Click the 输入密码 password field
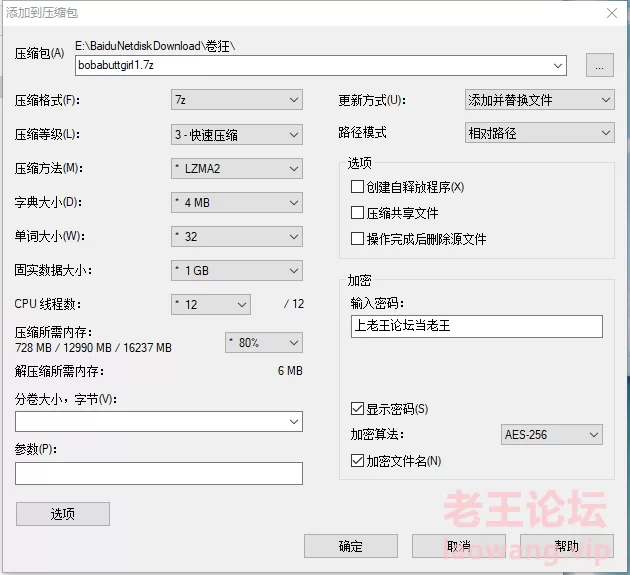 [477, 326]
